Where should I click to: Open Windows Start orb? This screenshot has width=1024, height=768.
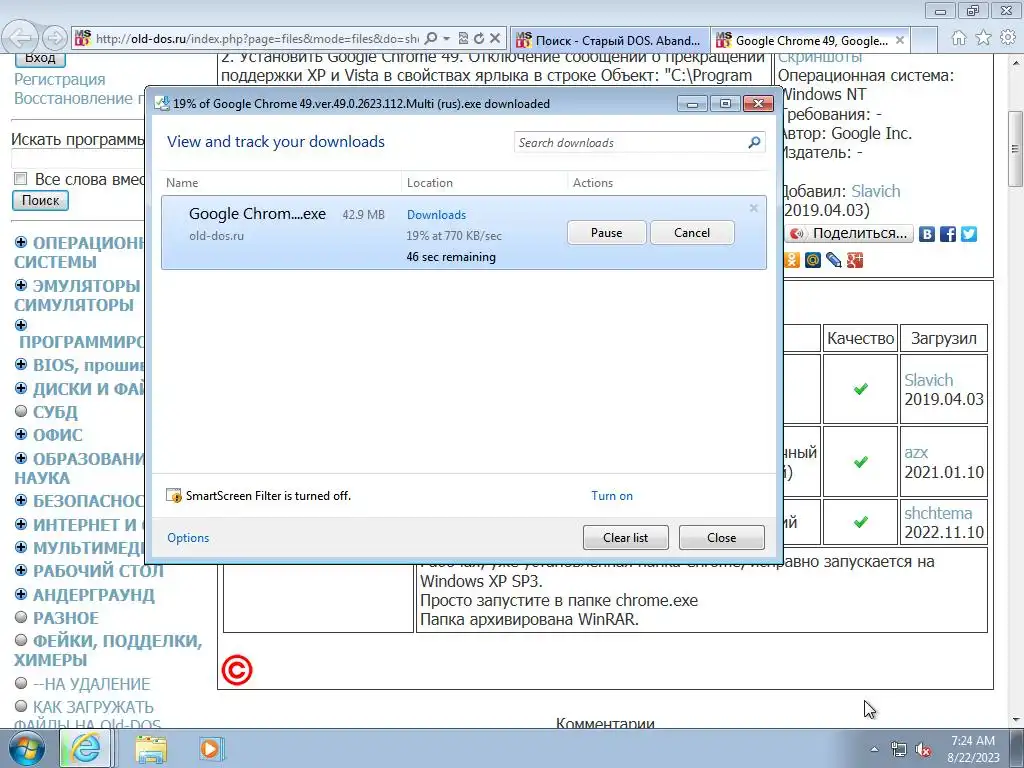[27, 748]
